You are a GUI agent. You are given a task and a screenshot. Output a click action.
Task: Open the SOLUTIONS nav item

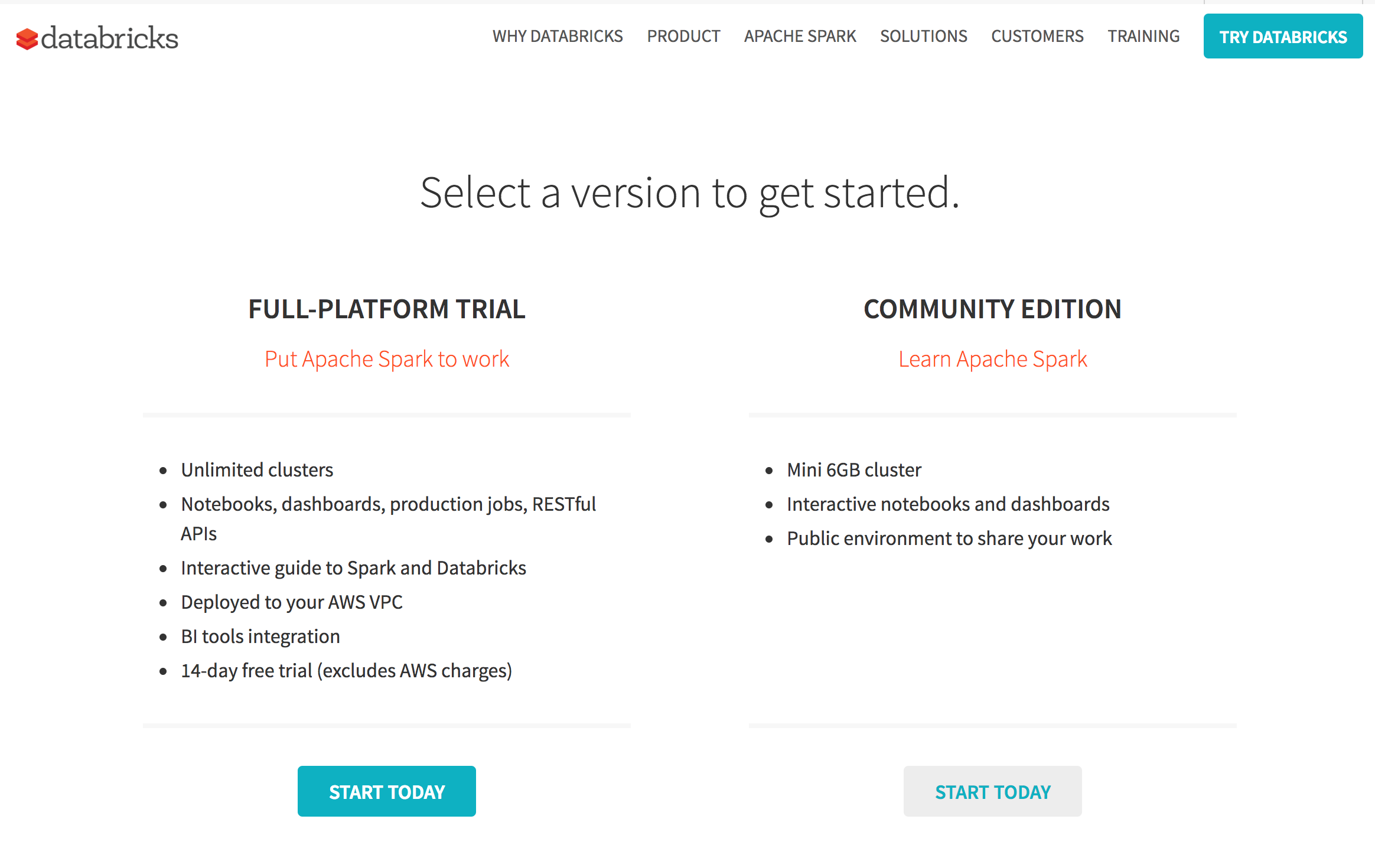pos(923,37)
